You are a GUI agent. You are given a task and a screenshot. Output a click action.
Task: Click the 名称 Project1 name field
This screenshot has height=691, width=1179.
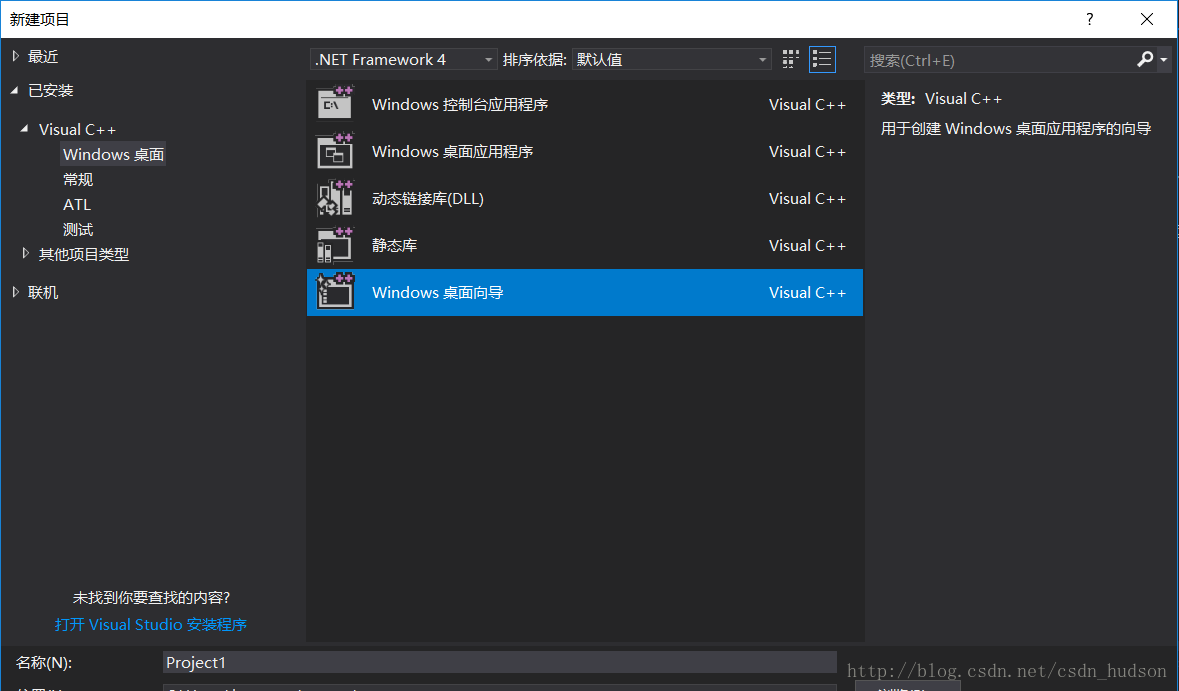point(499,662)
